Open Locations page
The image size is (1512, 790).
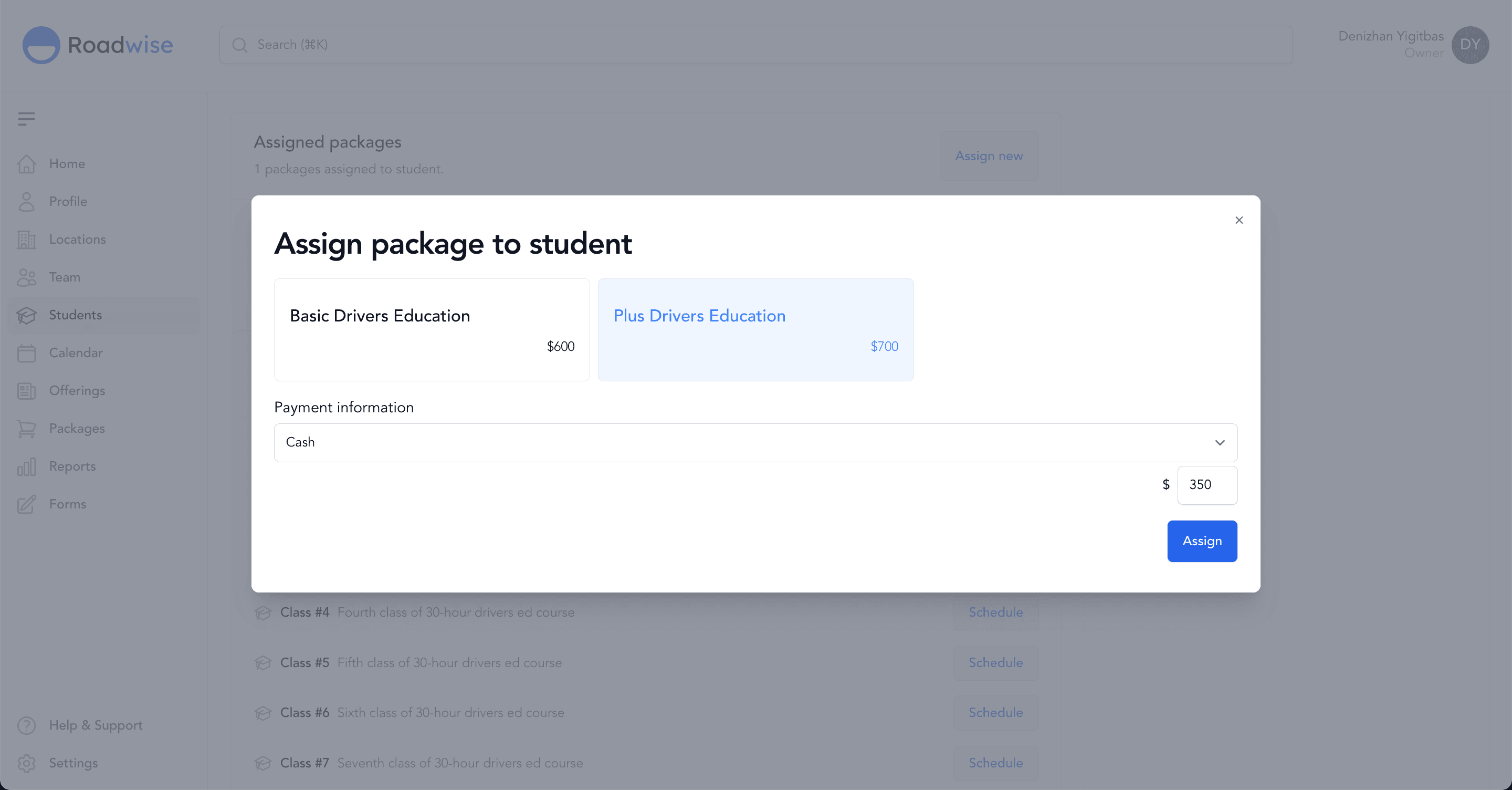pyautogui.click(x=104, y=240)
